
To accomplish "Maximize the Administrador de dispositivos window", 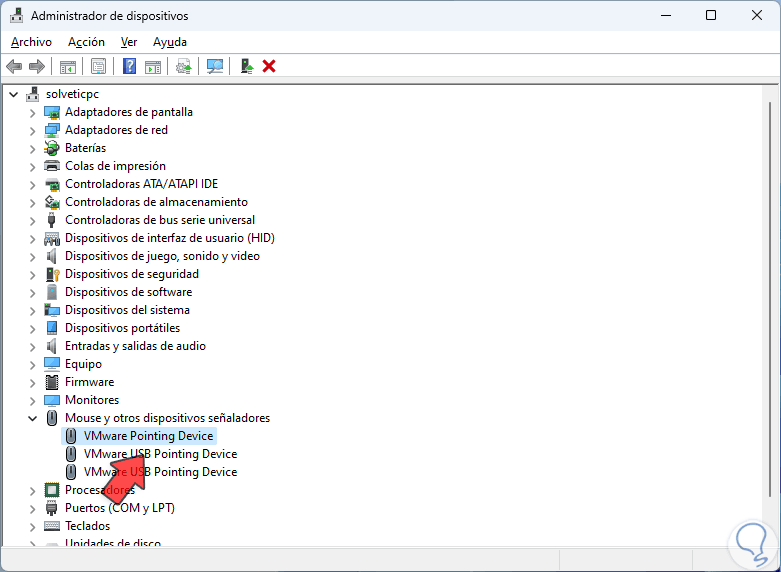I will tap(711, 15).
